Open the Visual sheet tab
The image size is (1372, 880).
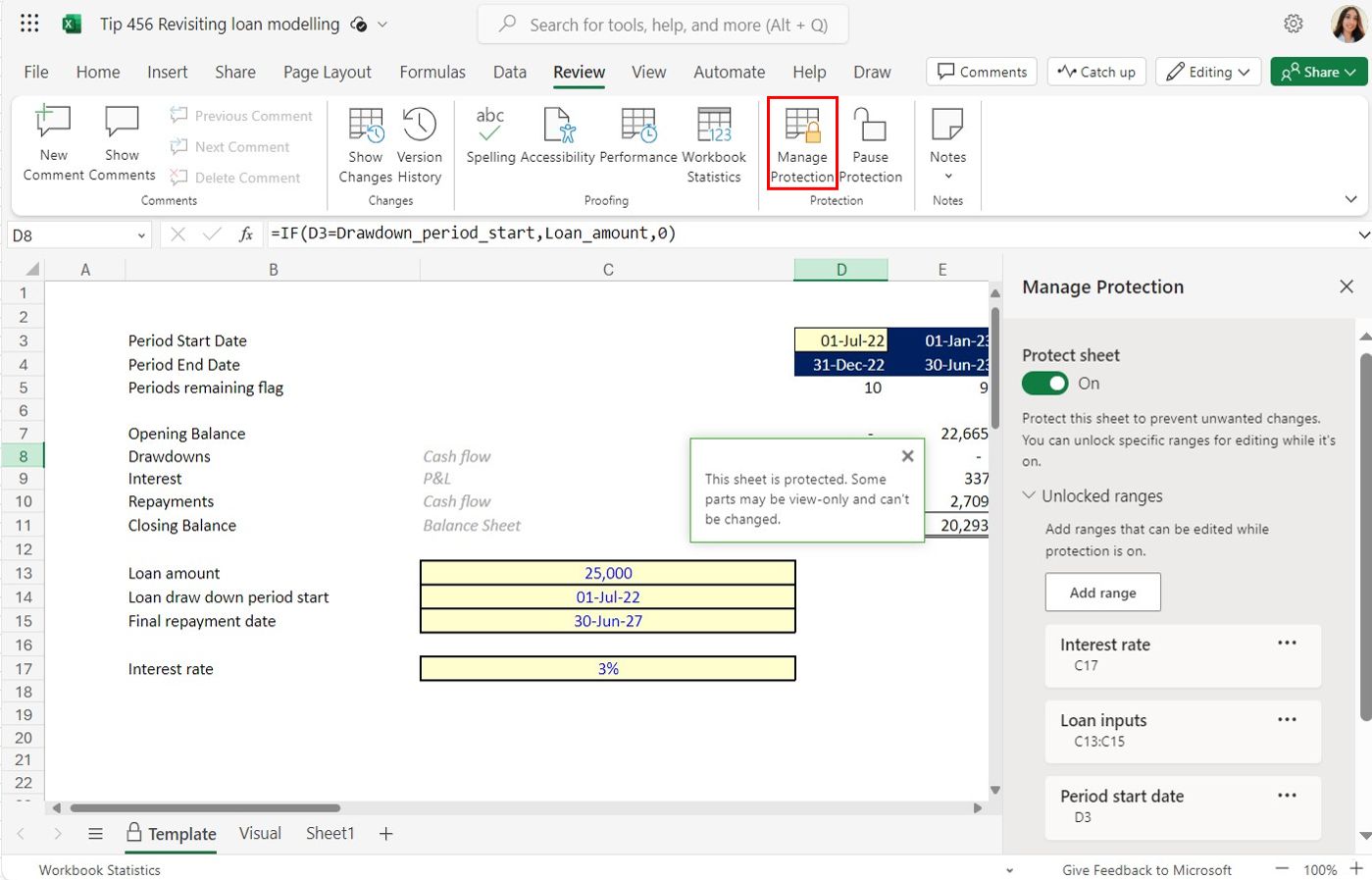[x=260, y=833]
